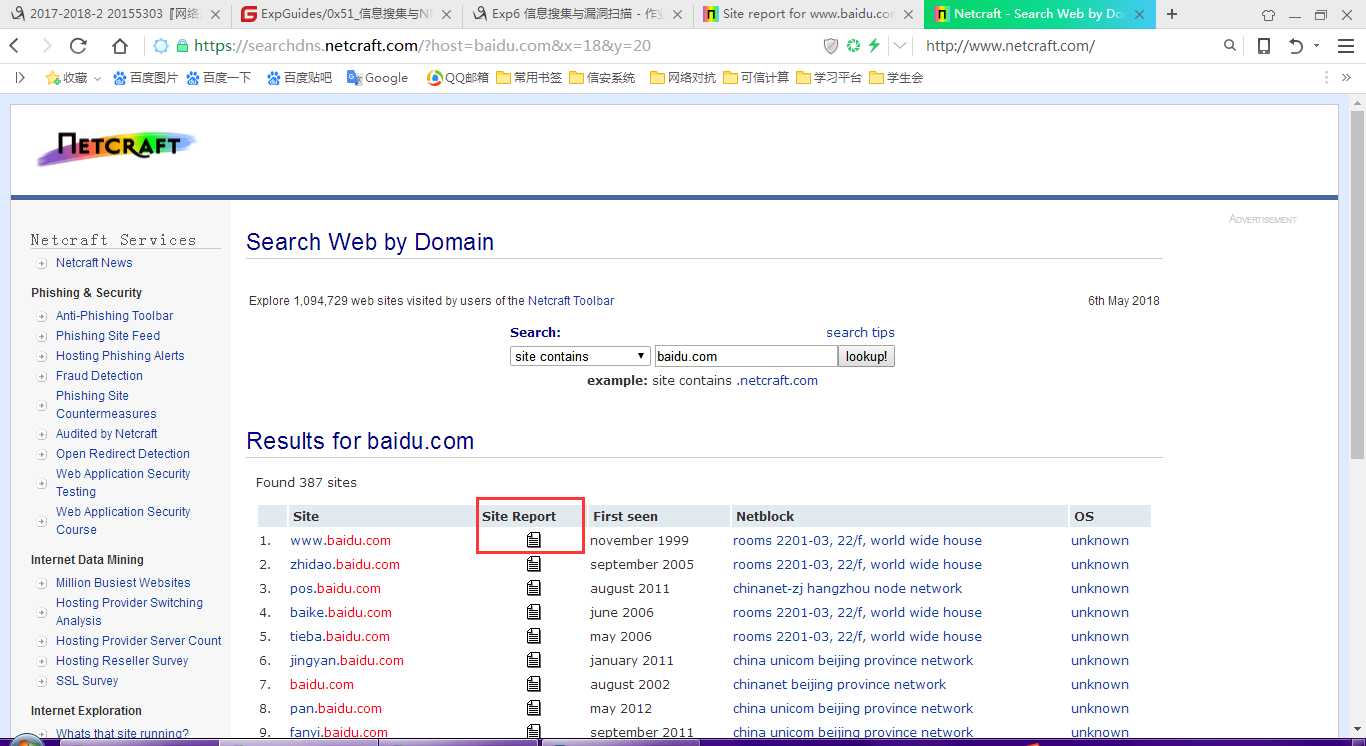The height and width of the screenshot is (746, 1366).
Task: Expand the address bar dropdown arrow
Action: click(900, 46)
